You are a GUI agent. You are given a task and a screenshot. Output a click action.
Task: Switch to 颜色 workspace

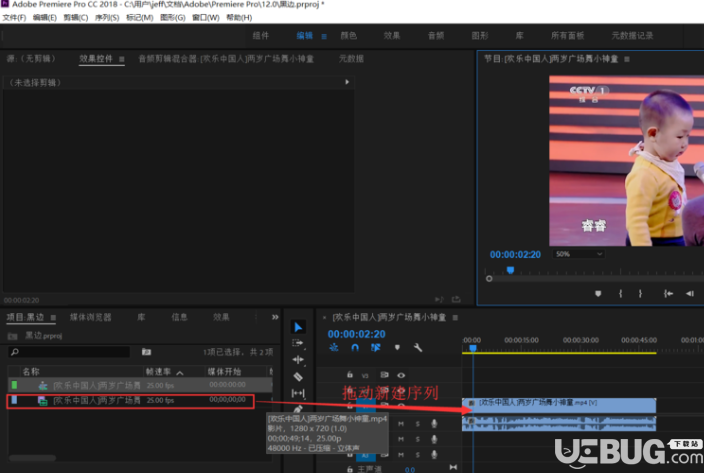coord(348,35)
